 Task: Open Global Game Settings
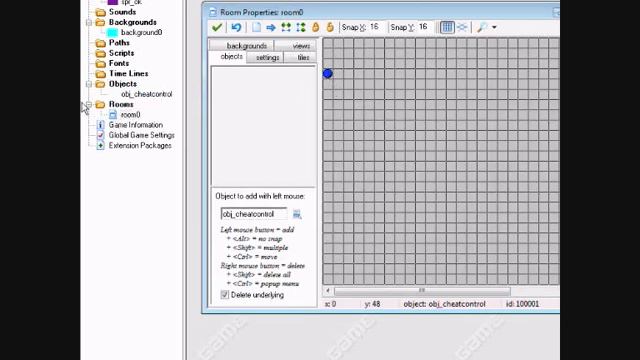coord(141,135)
